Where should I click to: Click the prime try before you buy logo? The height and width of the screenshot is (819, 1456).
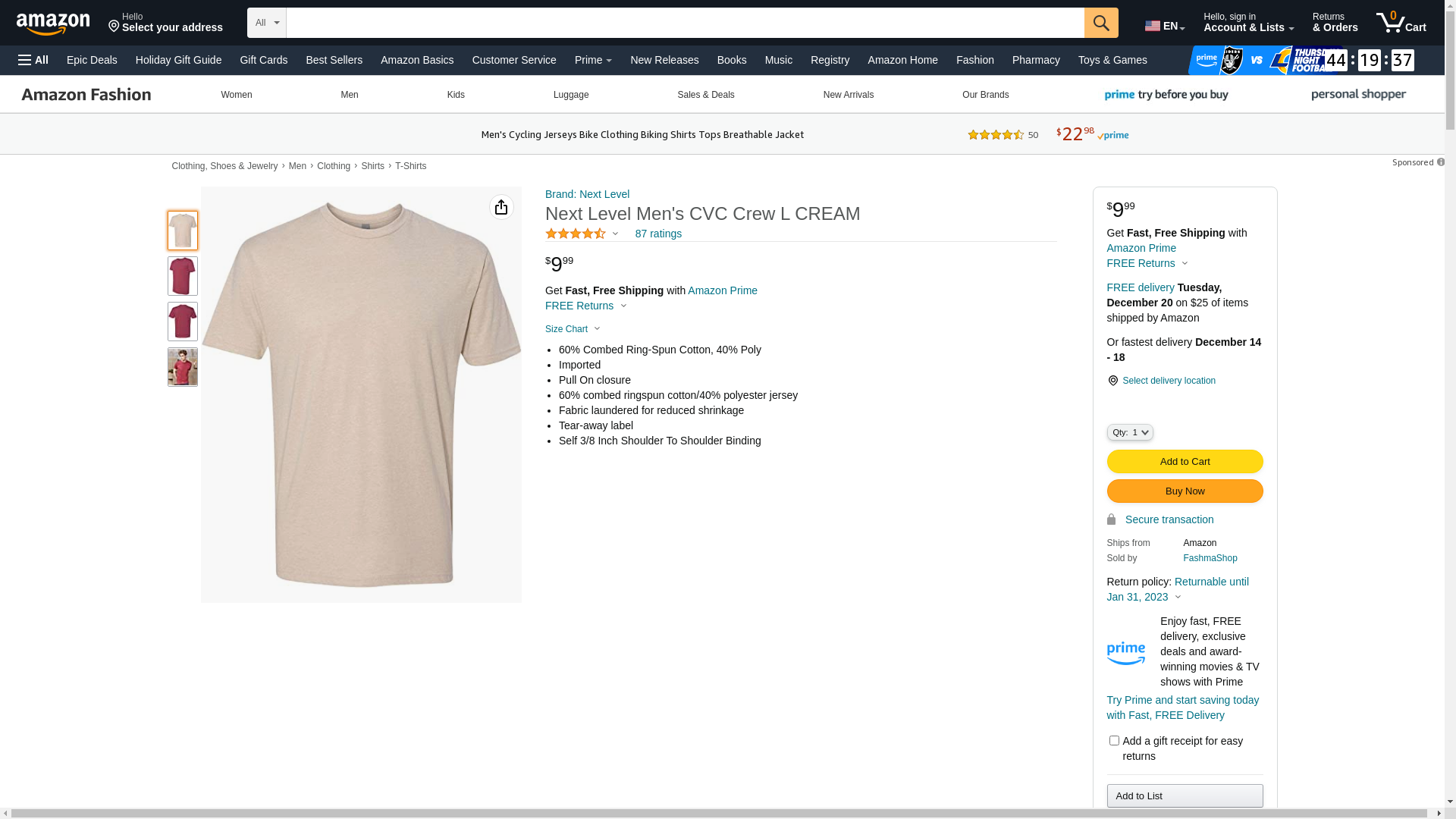[1166, 95]
